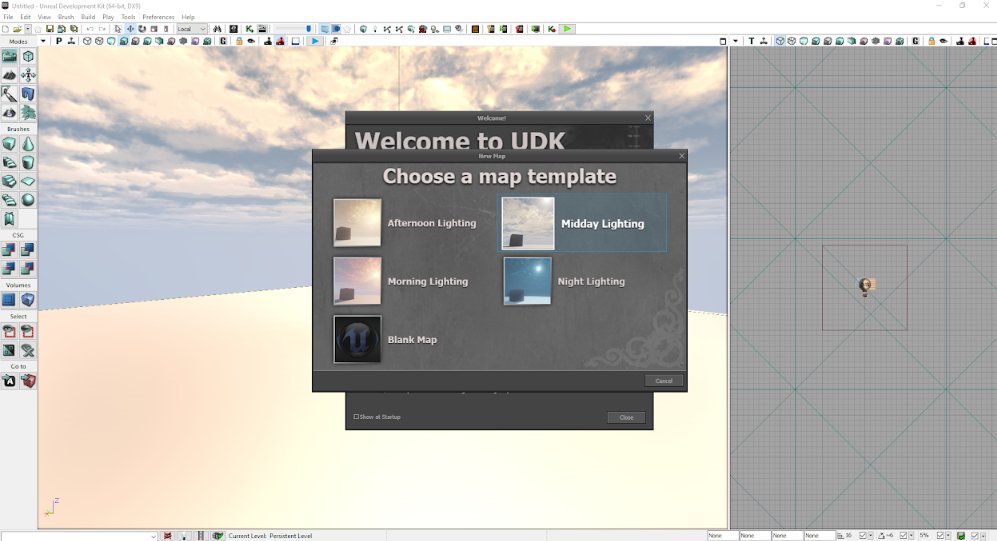Image resolution: width=997 pixels, height=541 pixels.
Task: Select the translate widget mode
Action: [130, 29]
